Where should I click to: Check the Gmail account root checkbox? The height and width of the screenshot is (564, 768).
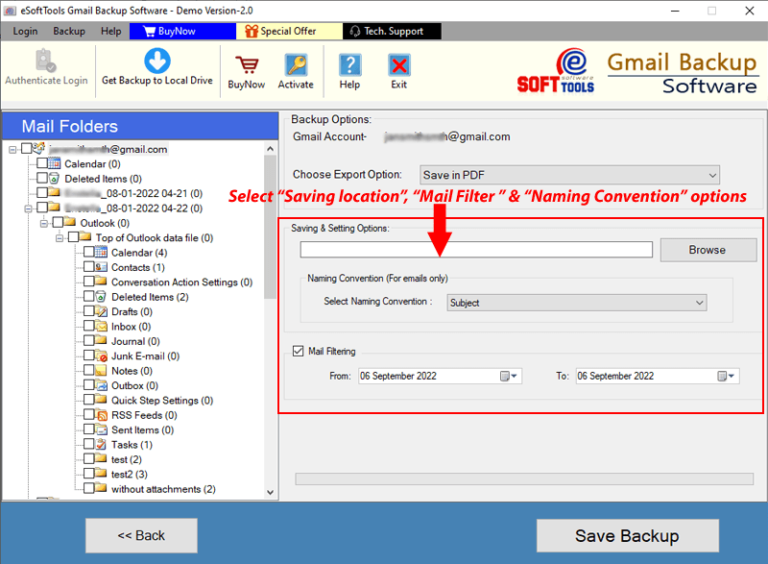pyautogui.click(x=26, y=148)
